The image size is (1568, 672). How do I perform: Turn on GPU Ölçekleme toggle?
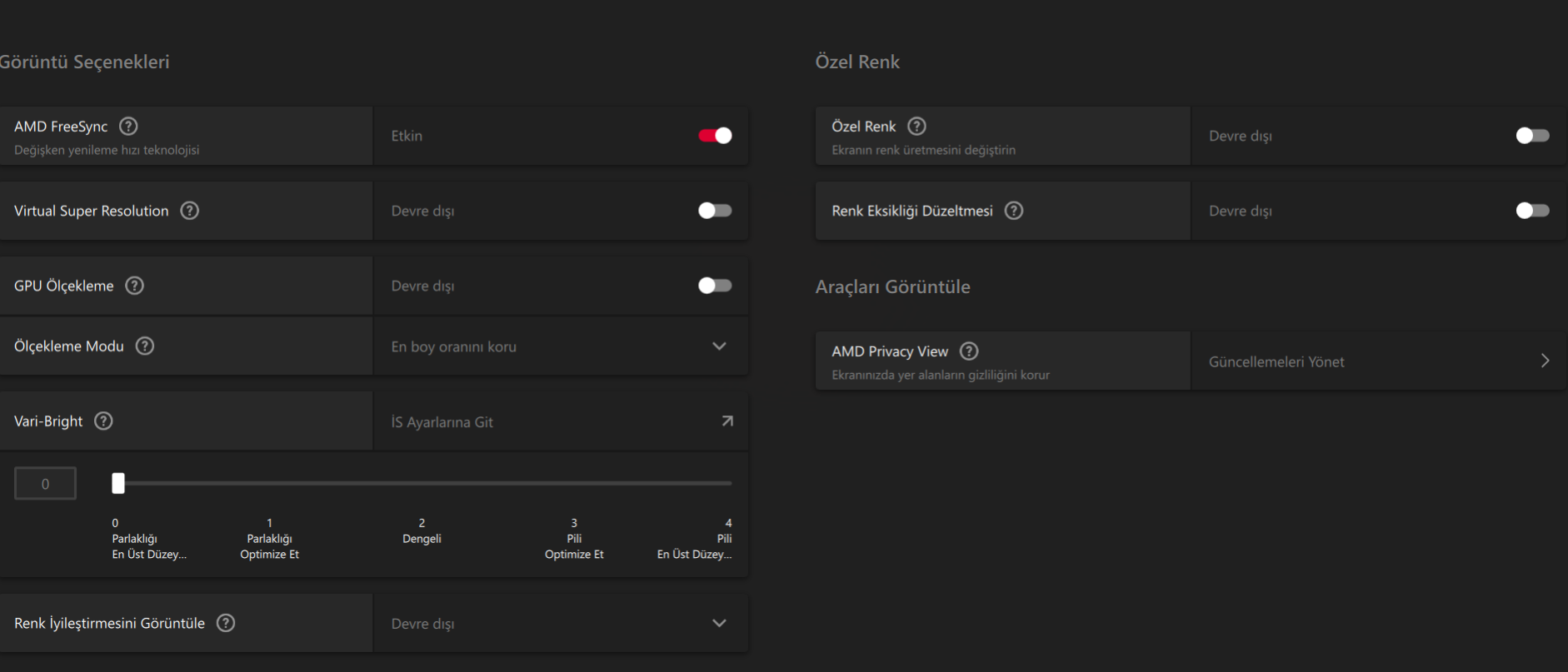click(x=715, y=286)
